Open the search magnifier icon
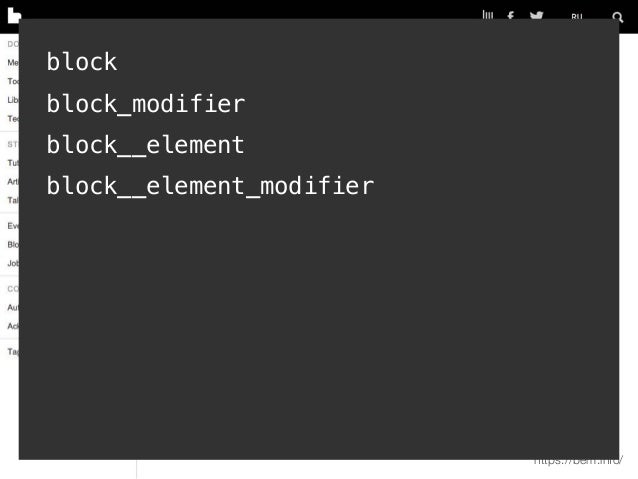Viewport: 638px width, 479px height. [x=618, y=17]
